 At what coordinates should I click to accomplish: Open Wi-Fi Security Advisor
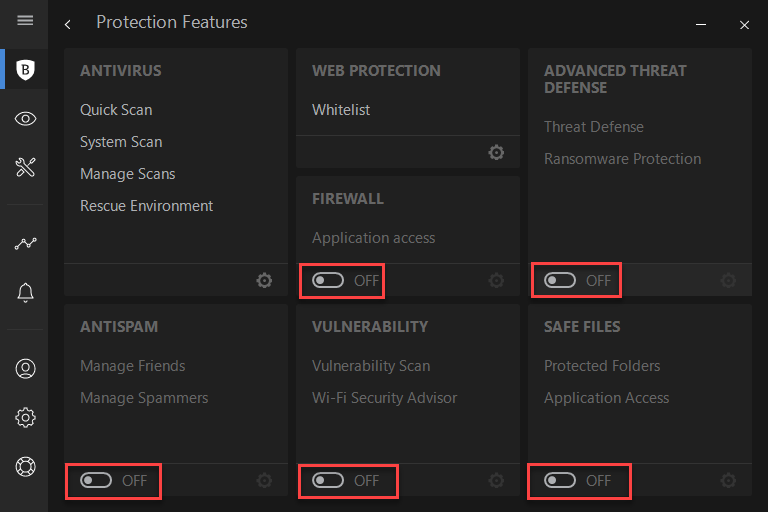click(384, 398)
